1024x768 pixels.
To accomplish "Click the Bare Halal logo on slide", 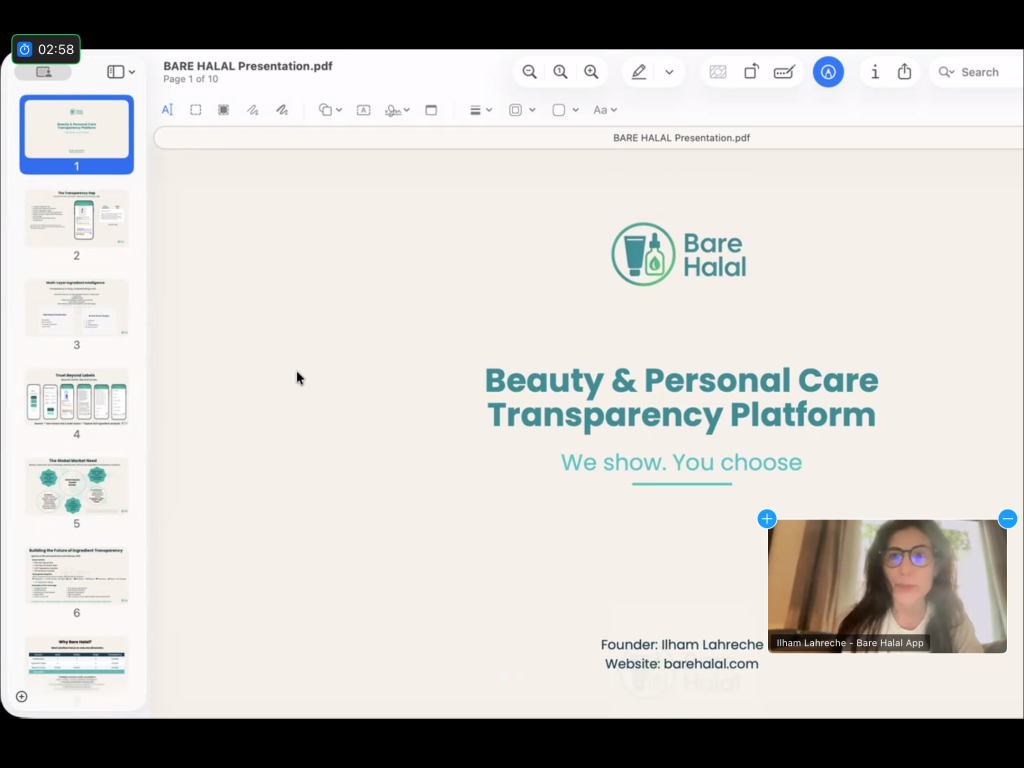I will coord(679,254).
